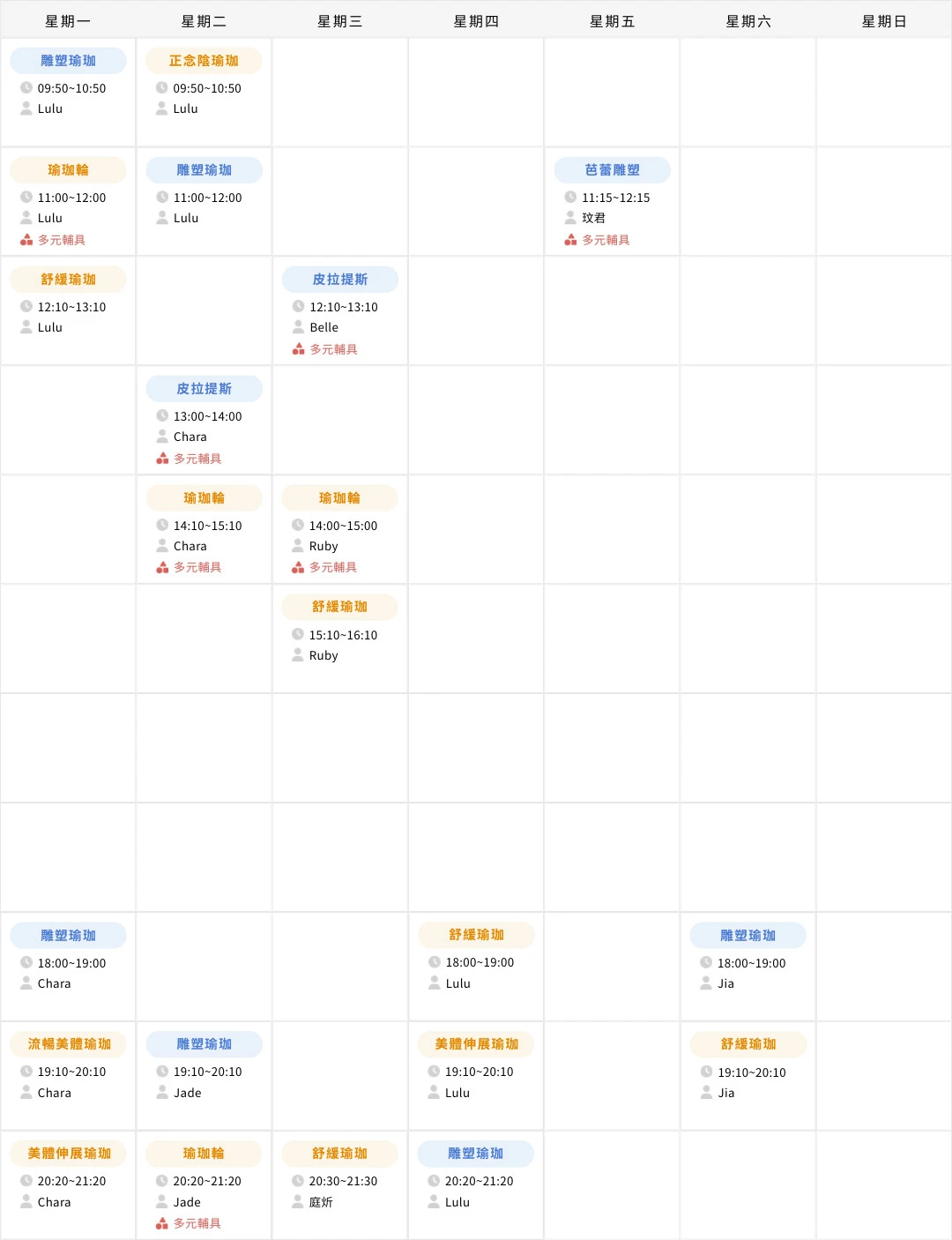Click the clock icon in Monday's 雕塑瑜珈 class

[25, 88]
